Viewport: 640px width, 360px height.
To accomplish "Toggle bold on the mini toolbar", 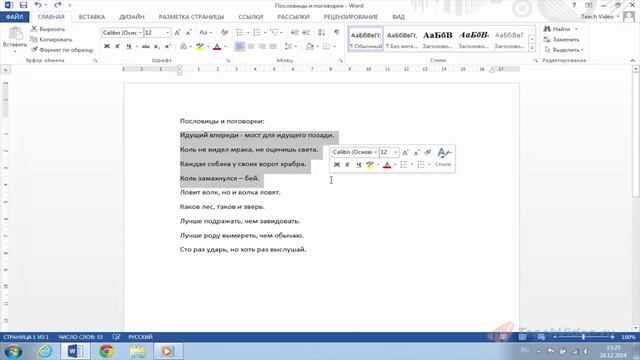I will [337, 164].
